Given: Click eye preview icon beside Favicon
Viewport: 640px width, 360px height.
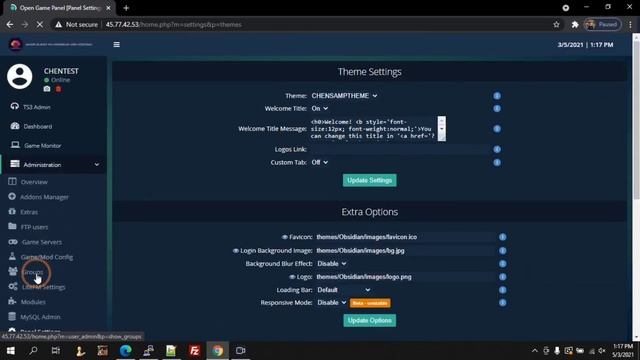Looking at the screenshot, I should click(x=284, y=237).
